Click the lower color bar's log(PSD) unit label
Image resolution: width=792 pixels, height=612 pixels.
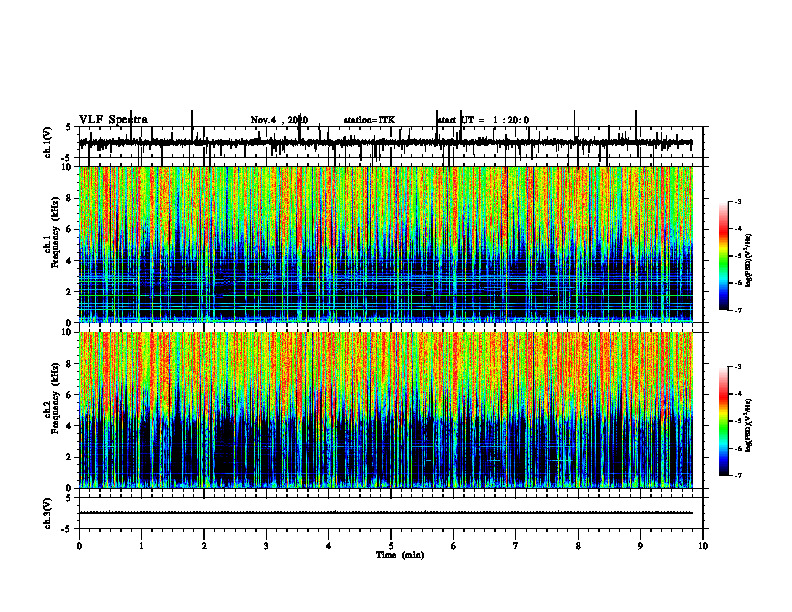pyautogui.click(x=749, y=425)
